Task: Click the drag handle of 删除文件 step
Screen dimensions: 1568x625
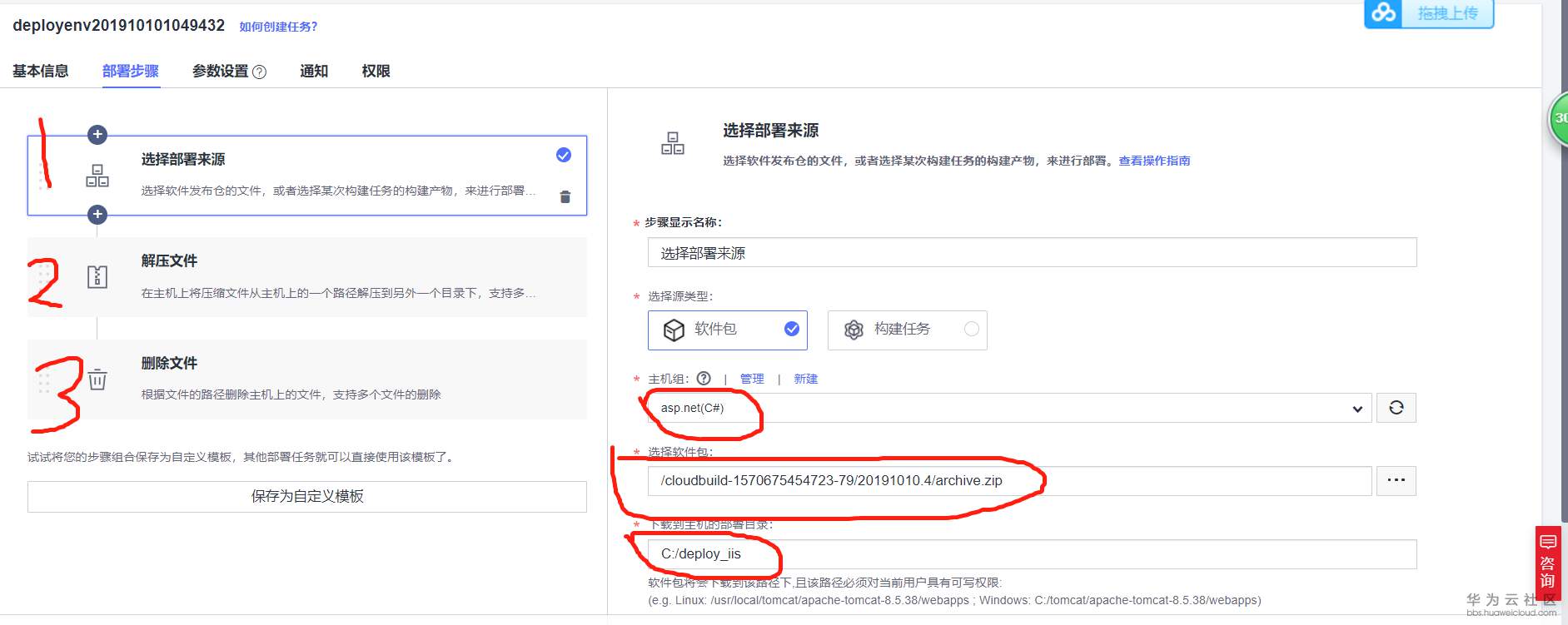Action: point(44,383)
